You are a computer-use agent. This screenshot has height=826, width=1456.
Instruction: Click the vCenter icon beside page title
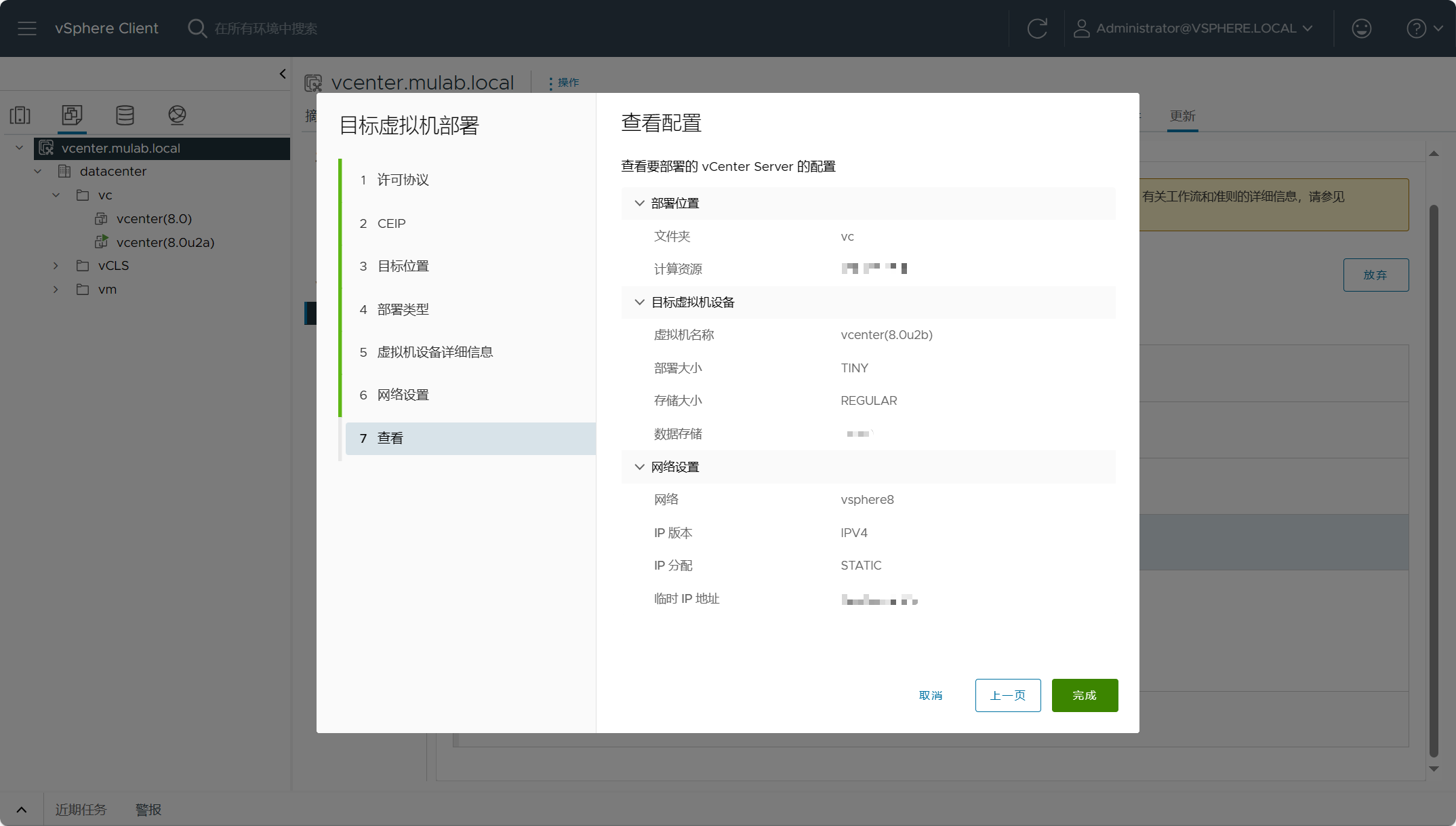[x=313, y=83]
